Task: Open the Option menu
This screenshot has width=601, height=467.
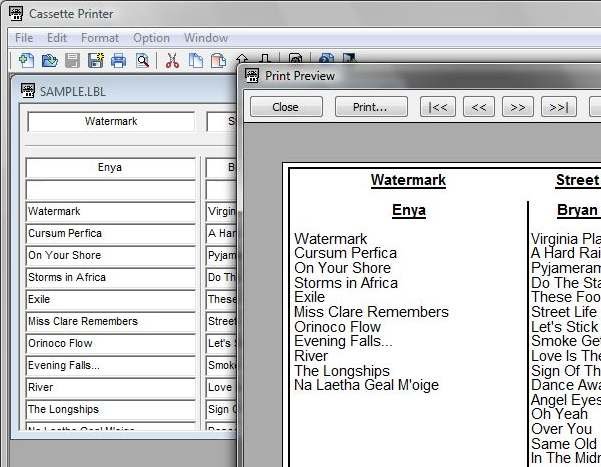Action: point(151,38)
